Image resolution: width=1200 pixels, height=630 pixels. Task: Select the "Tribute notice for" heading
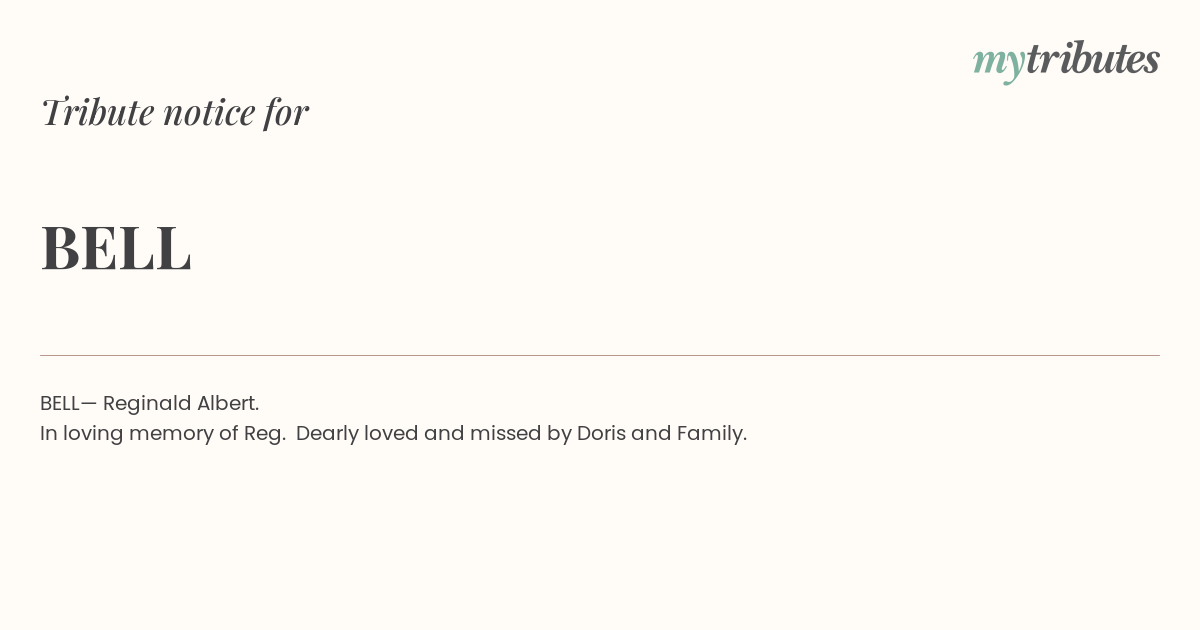[174, 112]
